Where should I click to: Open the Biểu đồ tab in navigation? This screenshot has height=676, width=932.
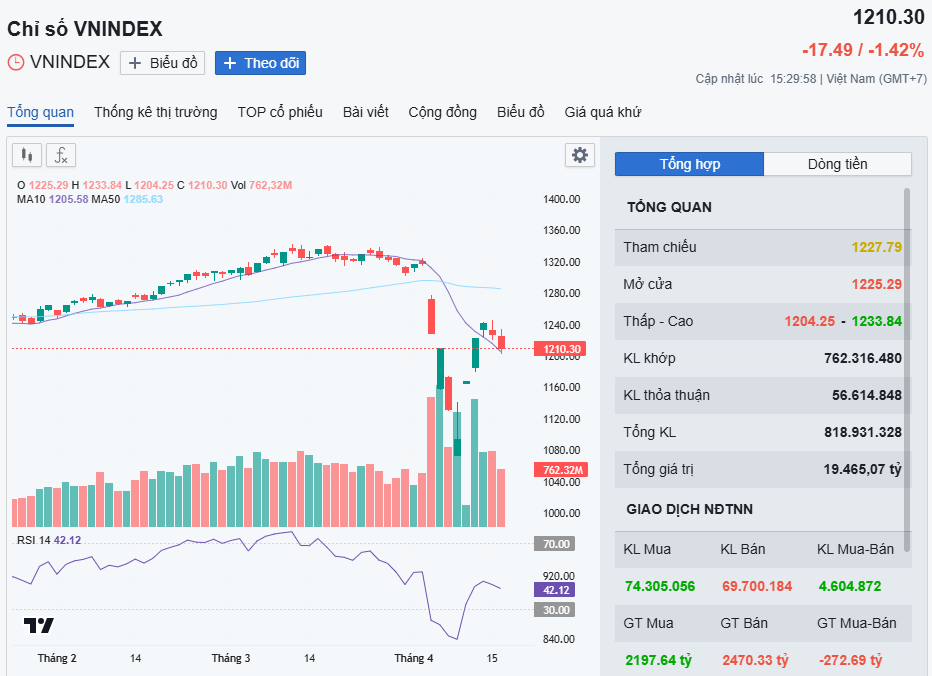tap(521, 112)
